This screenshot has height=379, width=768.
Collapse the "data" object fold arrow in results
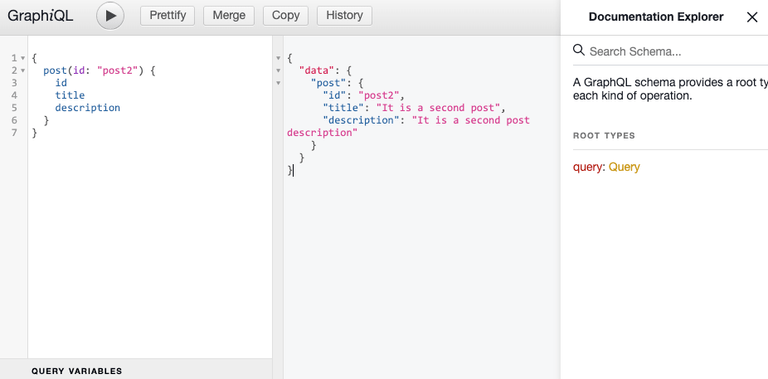[x=278, y=71]
